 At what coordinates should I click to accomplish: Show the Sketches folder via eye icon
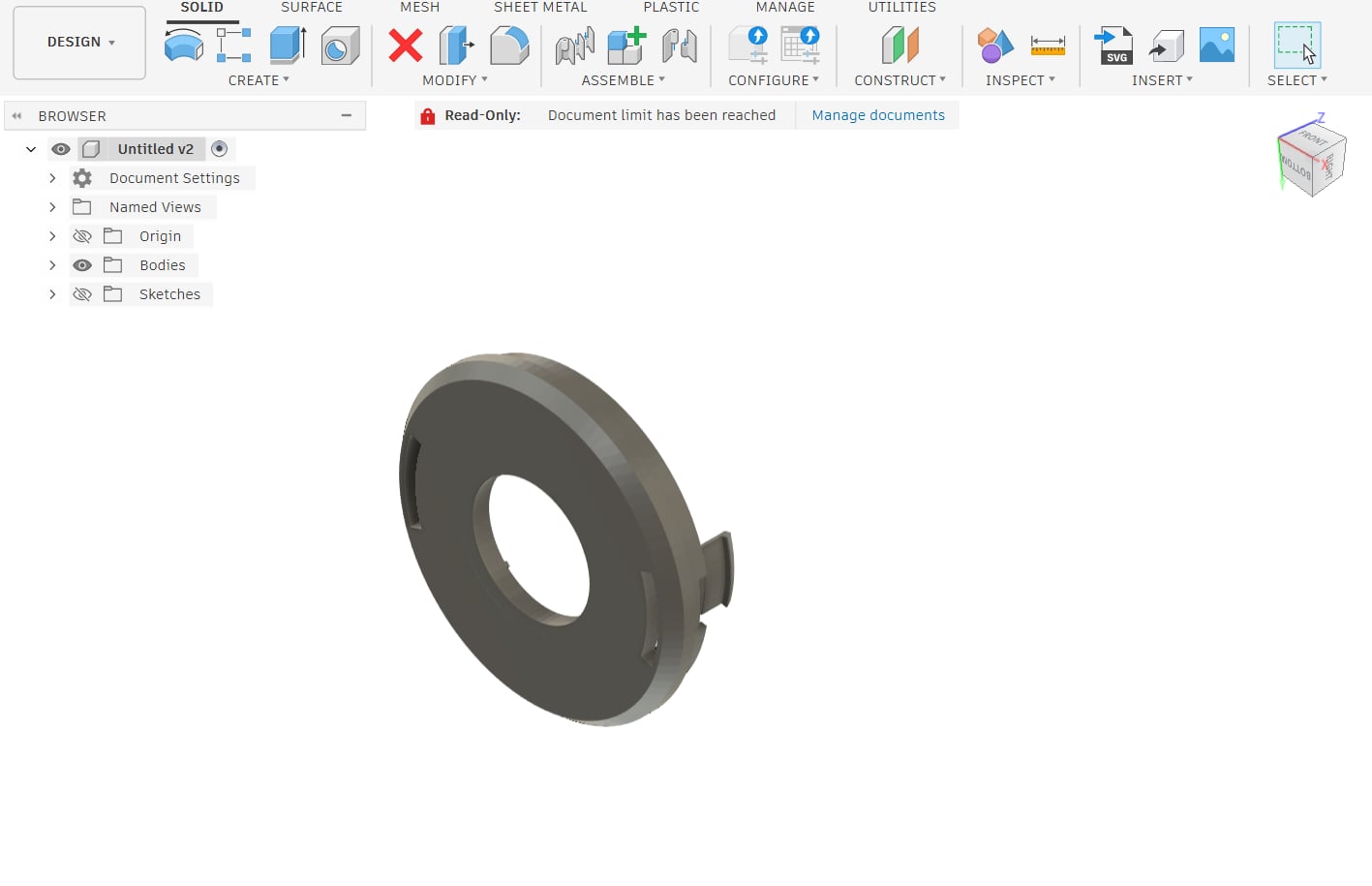[x=82, y=294]
